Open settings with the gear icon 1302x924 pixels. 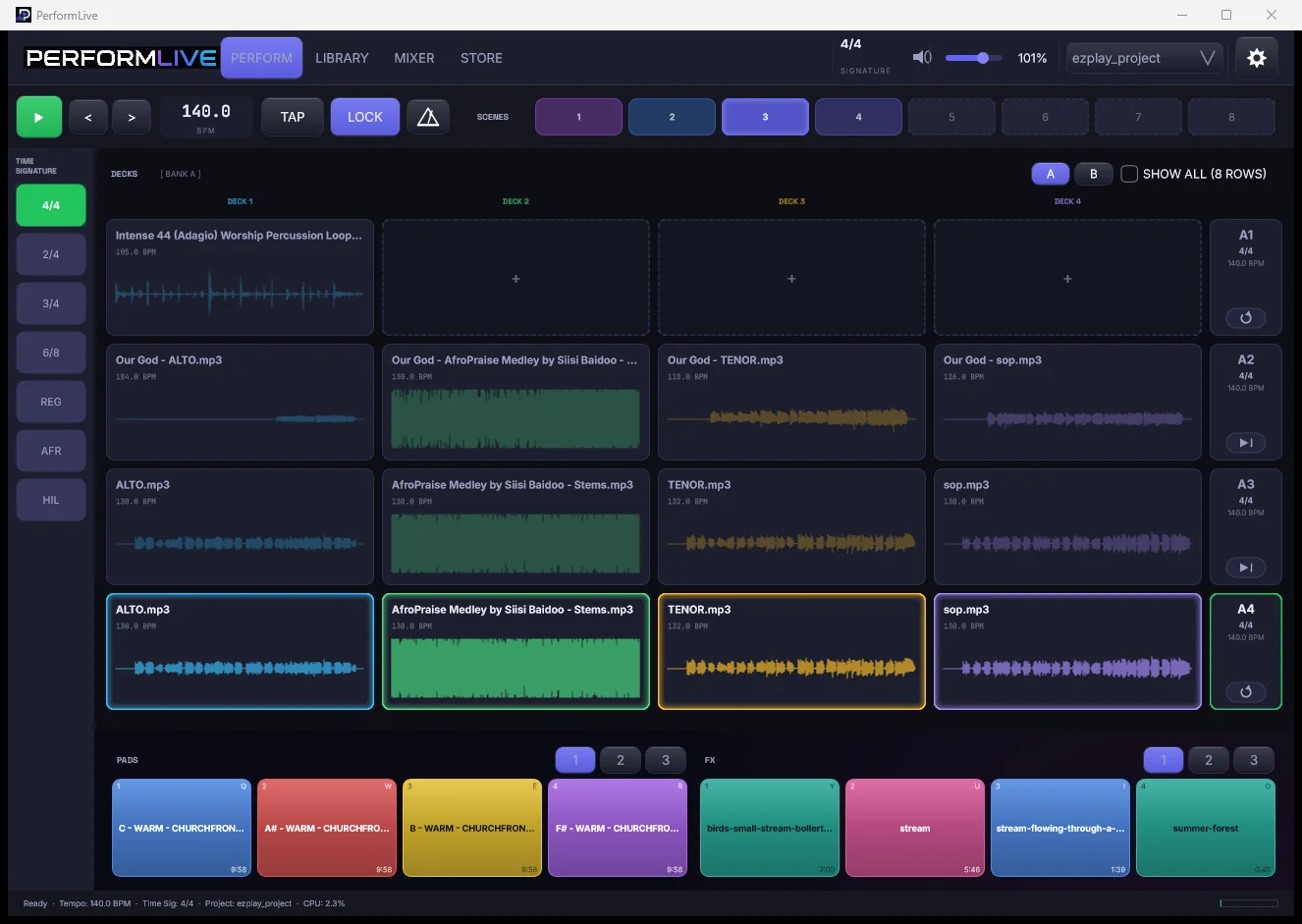pos(1257,58)
